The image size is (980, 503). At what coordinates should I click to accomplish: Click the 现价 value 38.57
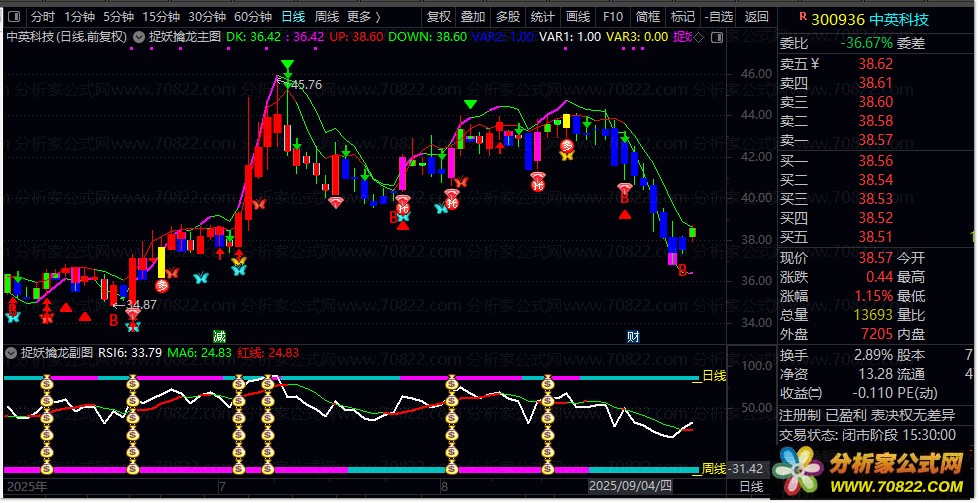[x=876, y=258]
